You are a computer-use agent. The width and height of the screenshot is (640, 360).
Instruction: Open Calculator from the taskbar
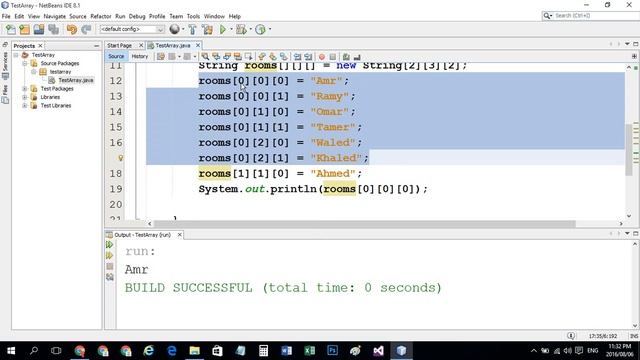[x=264, y=351]
